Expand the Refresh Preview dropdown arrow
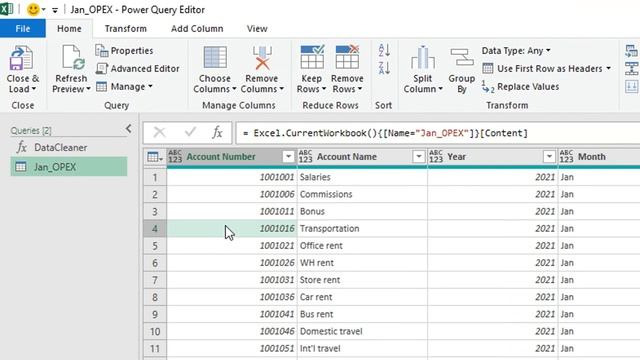Viewport: 640px width, 360px height. (88, 89)
